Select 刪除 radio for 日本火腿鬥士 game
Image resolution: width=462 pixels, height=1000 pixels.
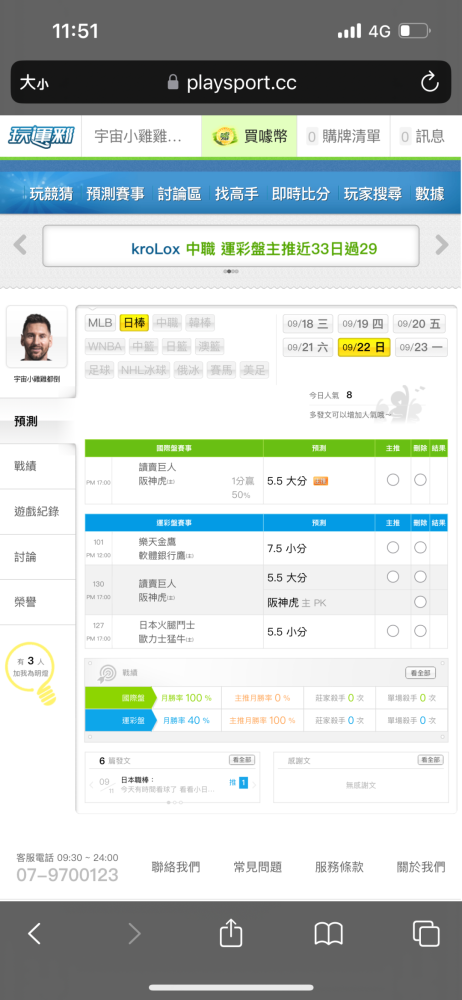coord(420,631)
